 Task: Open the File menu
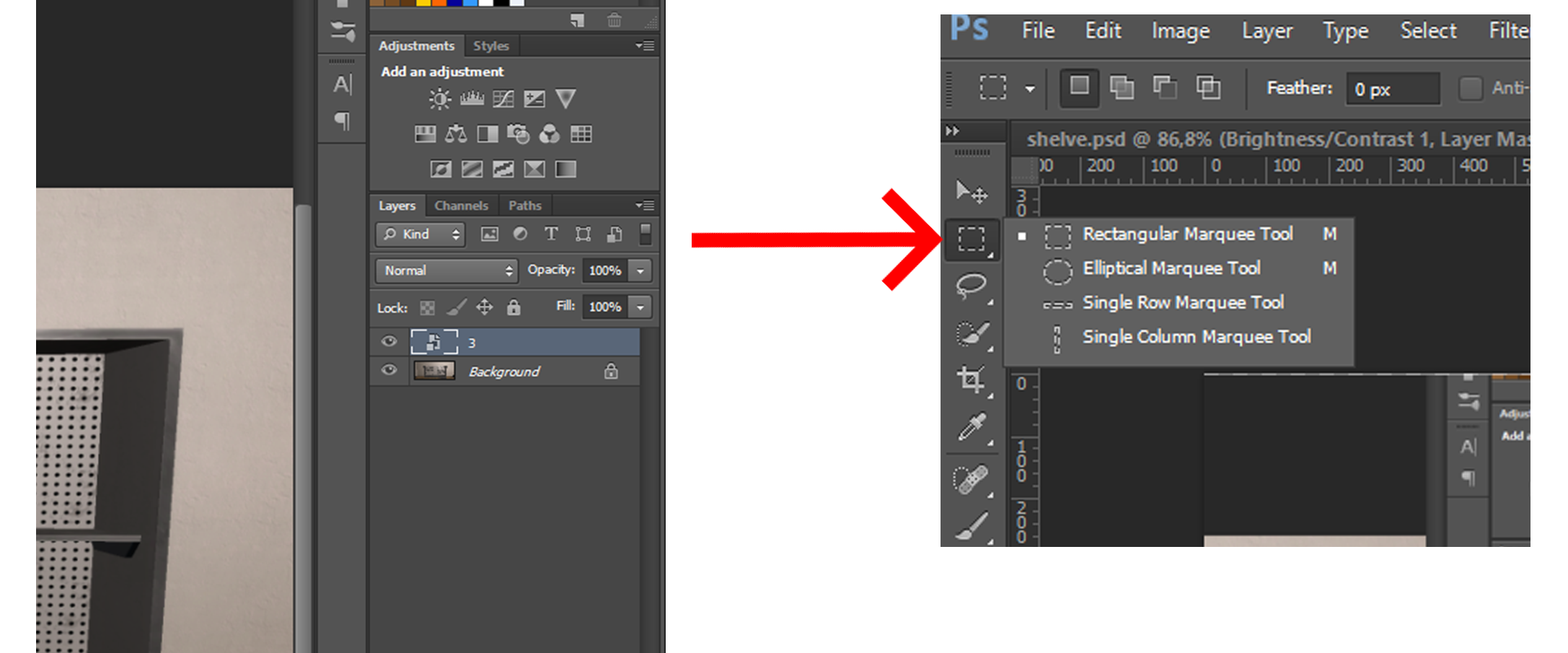pos(1038,30)
